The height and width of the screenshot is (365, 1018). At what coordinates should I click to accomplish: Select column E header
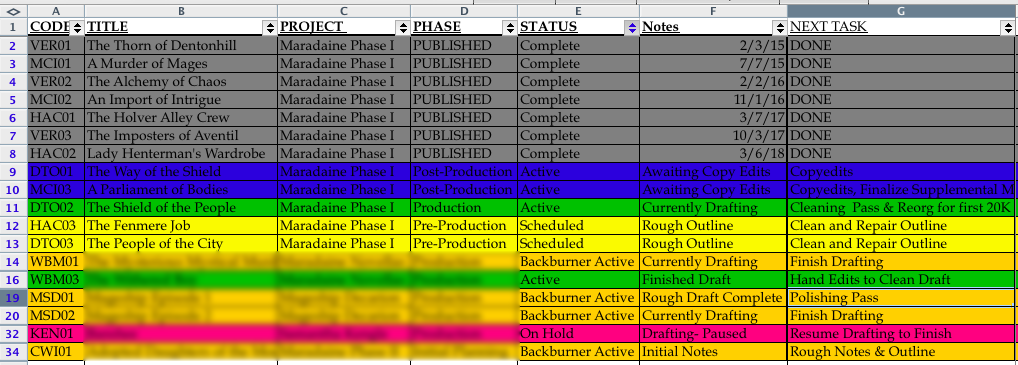click(578, 11)
